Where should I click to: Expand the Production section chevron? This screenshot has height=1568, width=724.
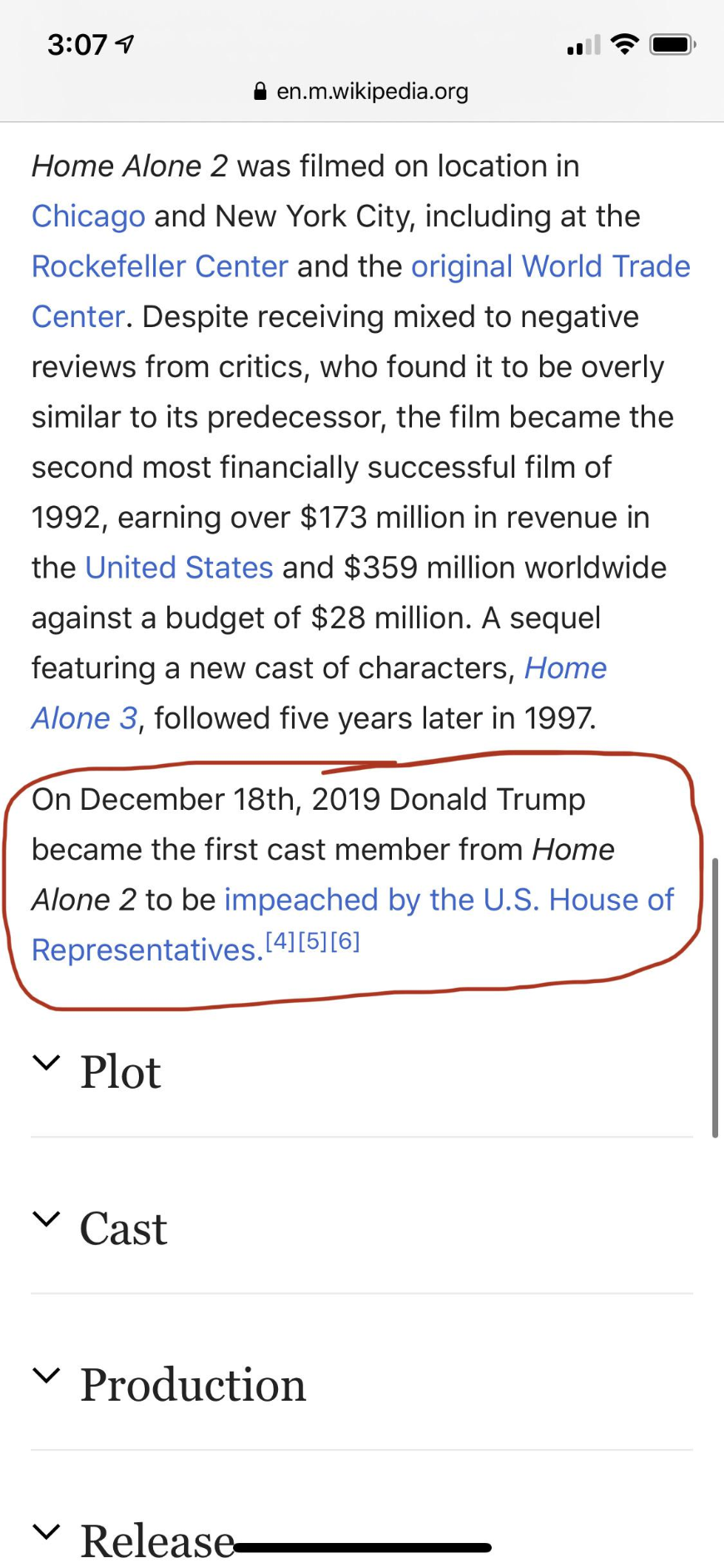(47, 1376)
